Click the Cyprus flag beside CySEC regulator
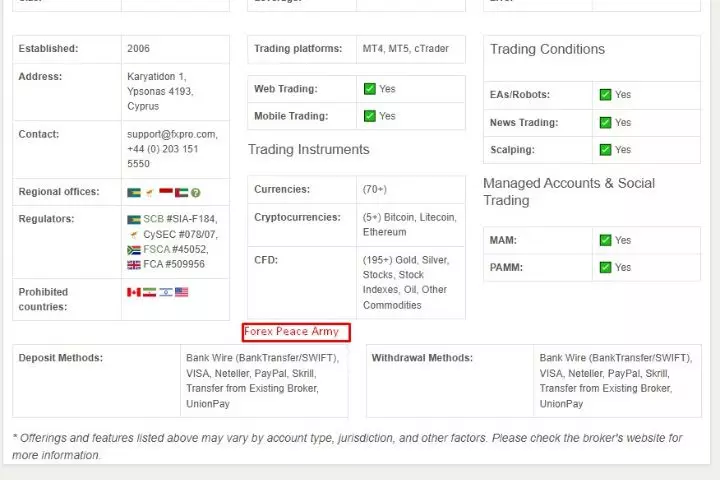The image size is (720, 480). 134,235
